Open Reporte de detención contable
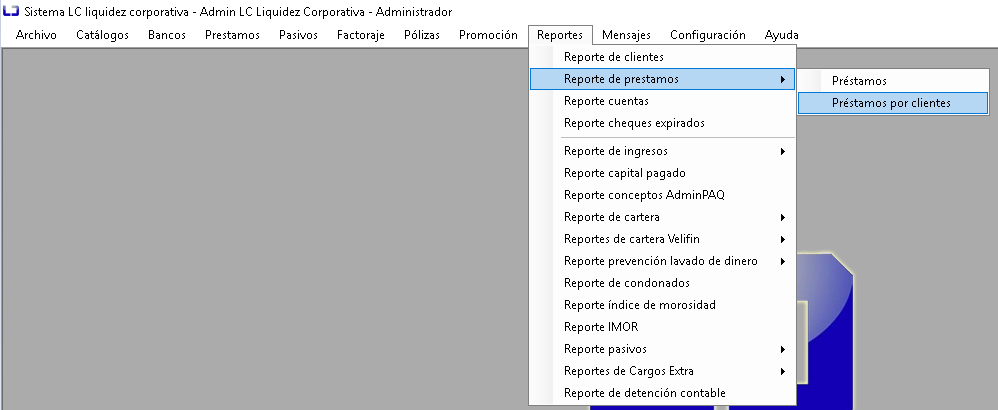 [x=663, y=393]
